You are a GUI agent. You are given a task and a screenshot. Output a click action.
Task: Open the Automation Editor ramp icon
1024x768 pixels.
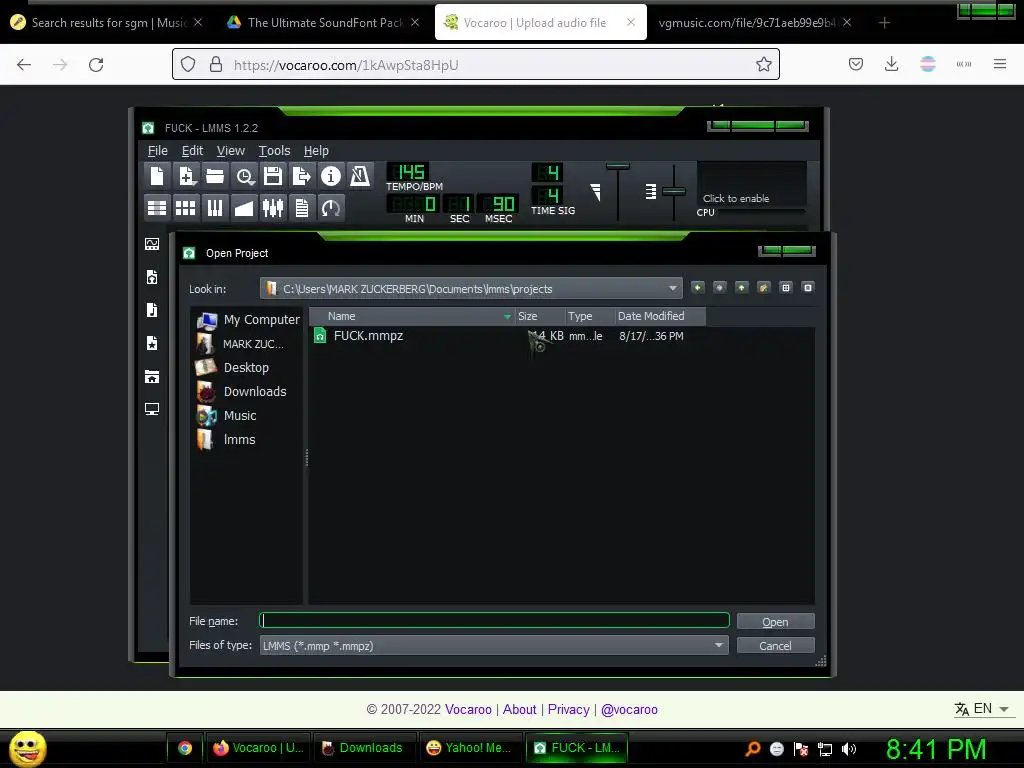pyautogui.click(x=244, y=208)
